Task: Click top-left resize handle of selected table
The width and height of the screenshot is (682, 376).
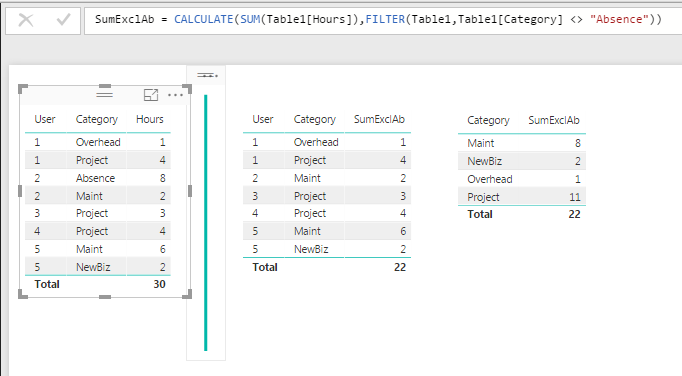Action: point(23,89)
